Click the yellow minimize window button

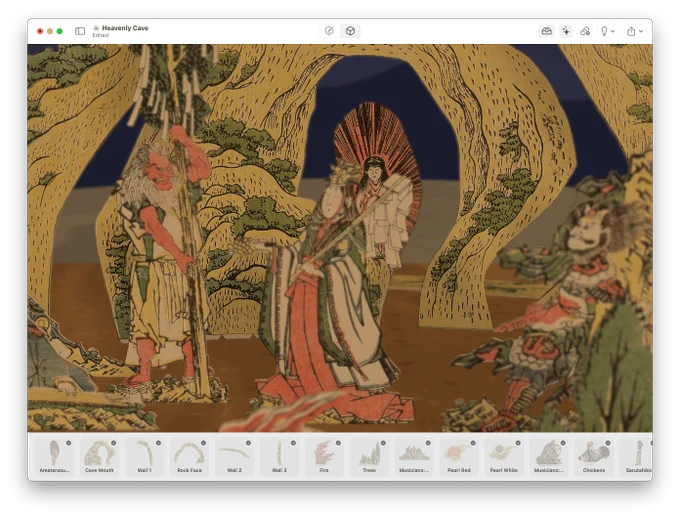50,31
